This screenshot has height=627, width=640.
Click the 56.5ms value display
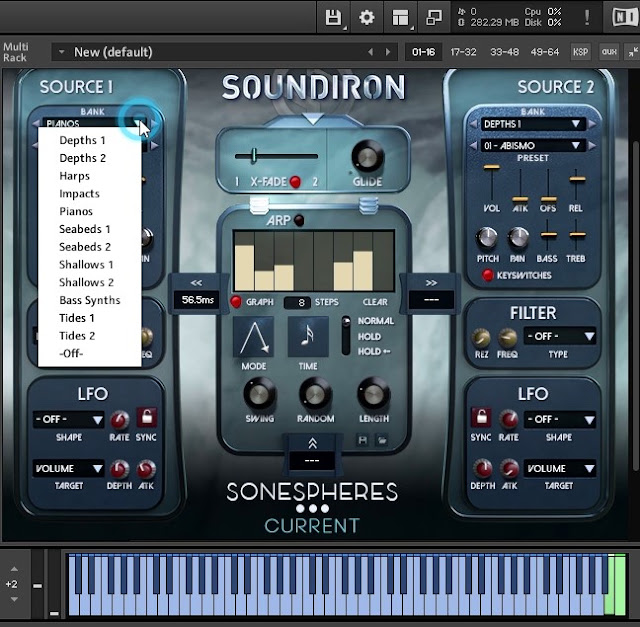pyautogui.click(x=197, y=300)
